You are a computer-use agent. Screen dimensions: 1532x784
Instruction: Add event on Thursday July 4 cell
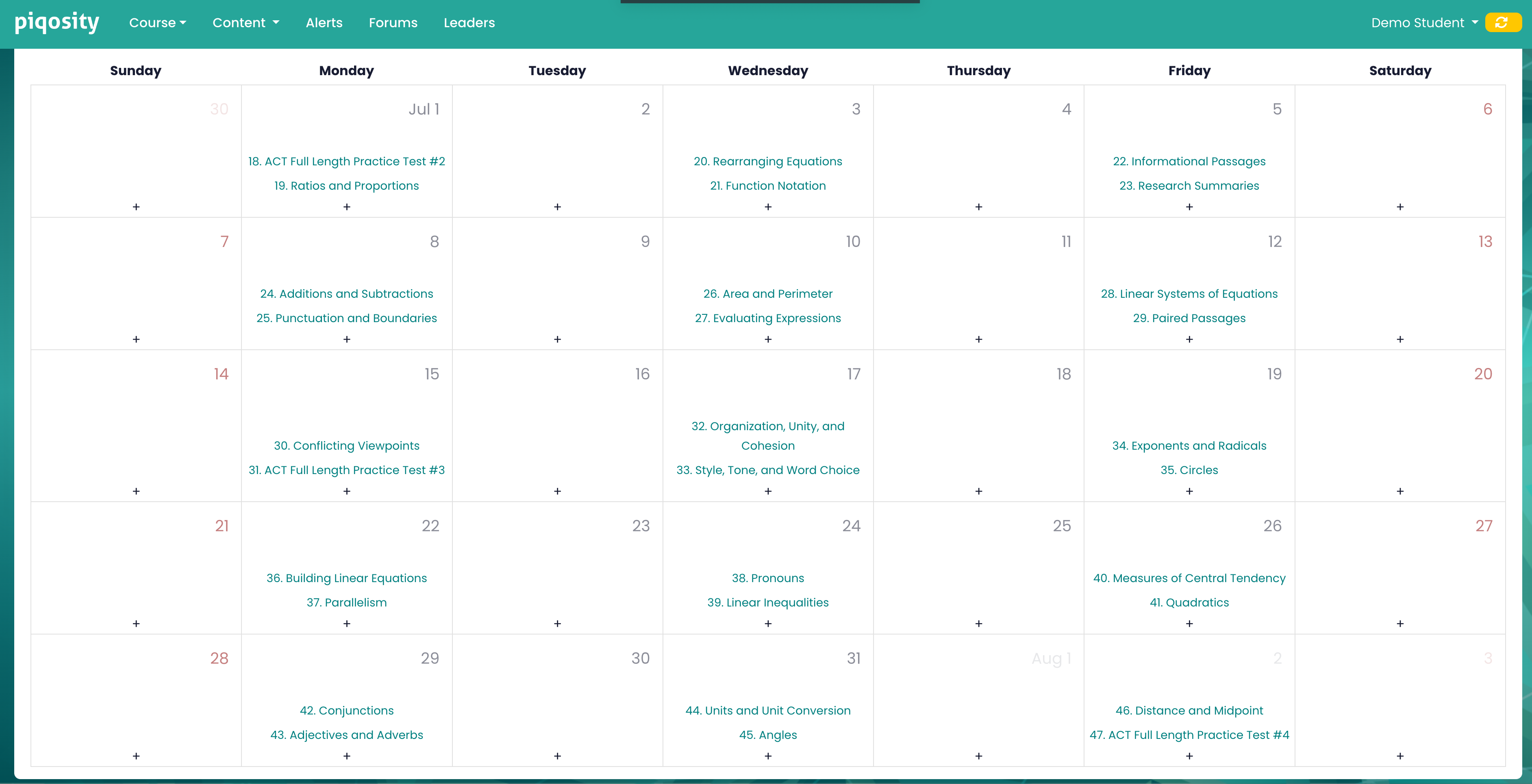pyautogui.click(x=978, y=207)
